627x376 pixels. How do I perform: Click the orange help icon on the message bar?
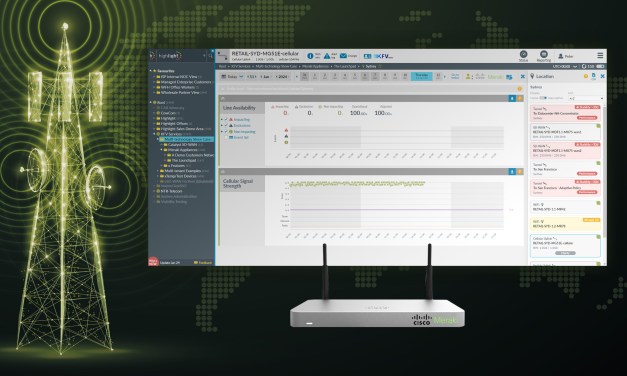pos(520,89)
